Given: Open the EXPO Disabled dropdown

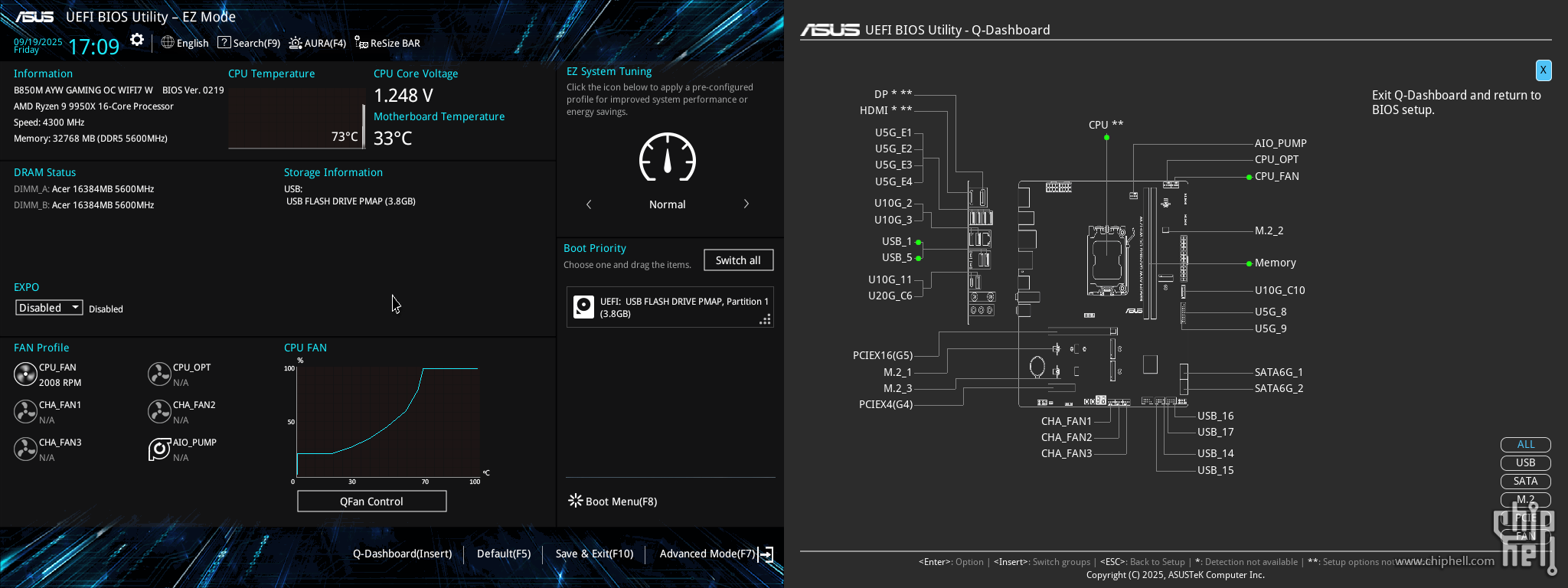Looking at the screenshot, I should [49, 308].
